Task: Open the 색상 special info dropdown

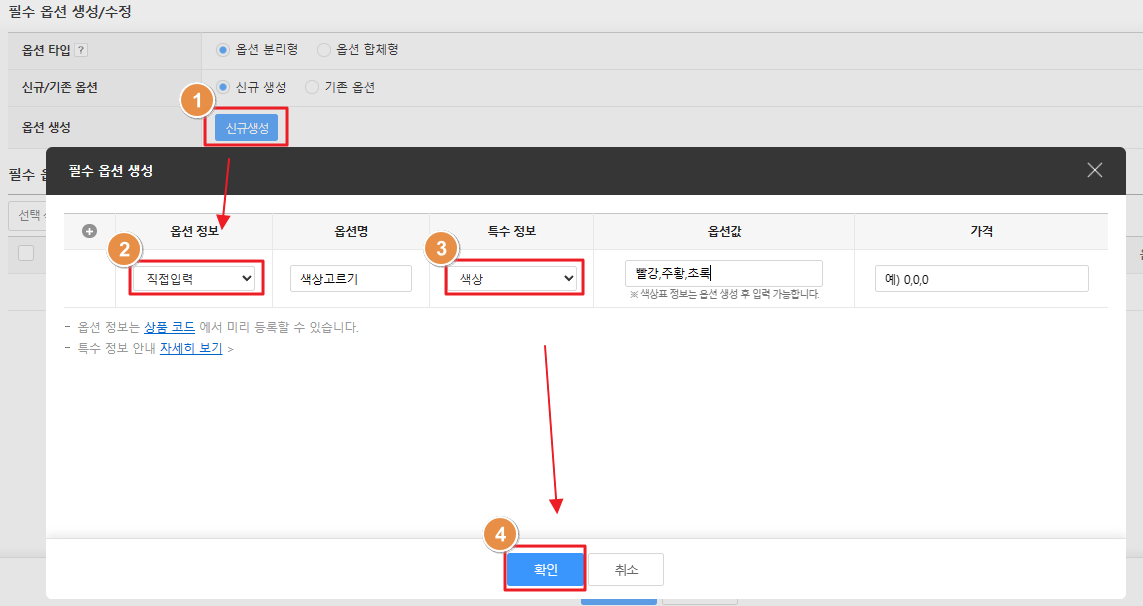Action: pyautogui.click(x=512, y=279)
